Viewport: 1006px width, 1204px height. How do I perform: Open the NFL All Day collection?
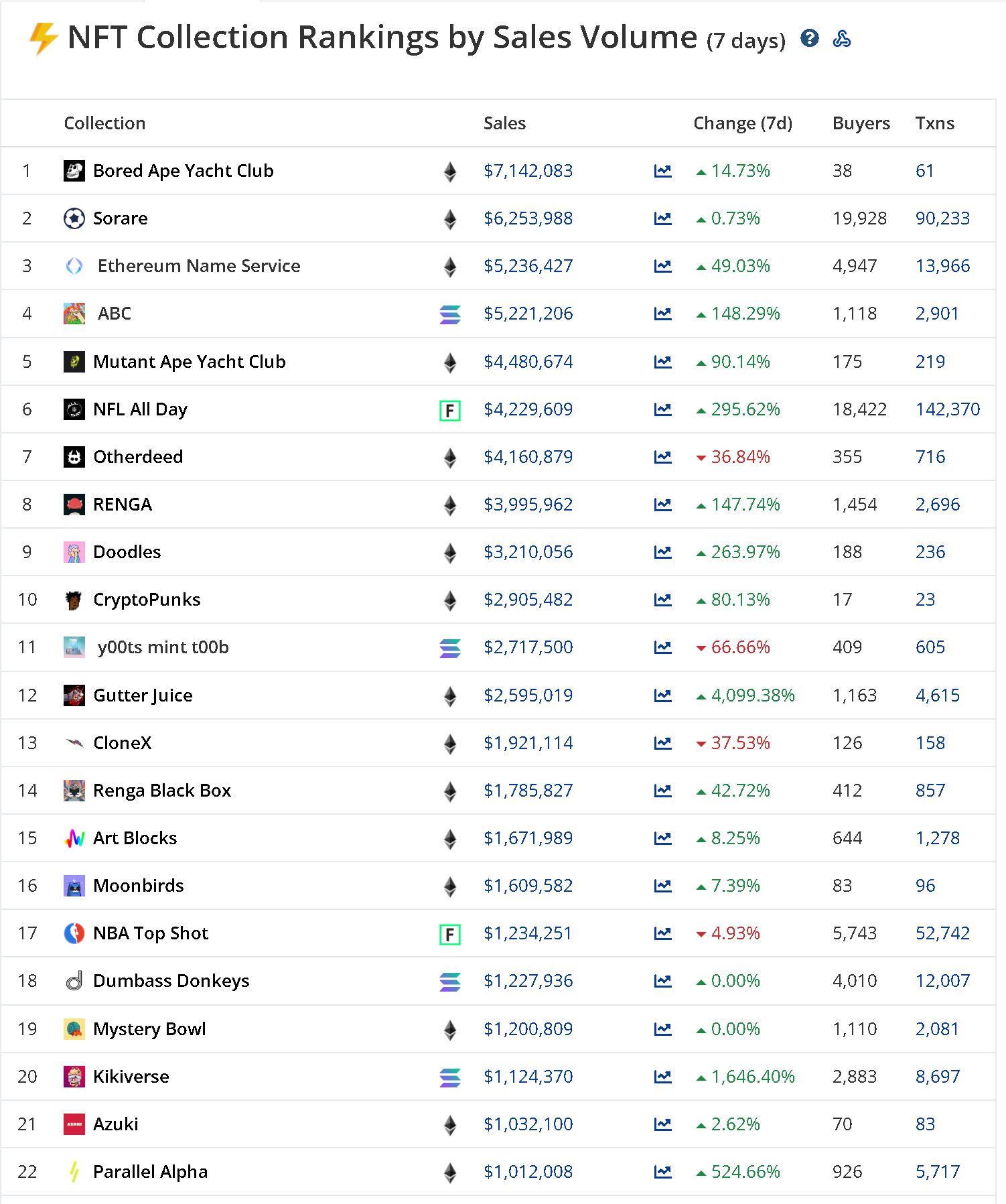(x=141, y=409)
